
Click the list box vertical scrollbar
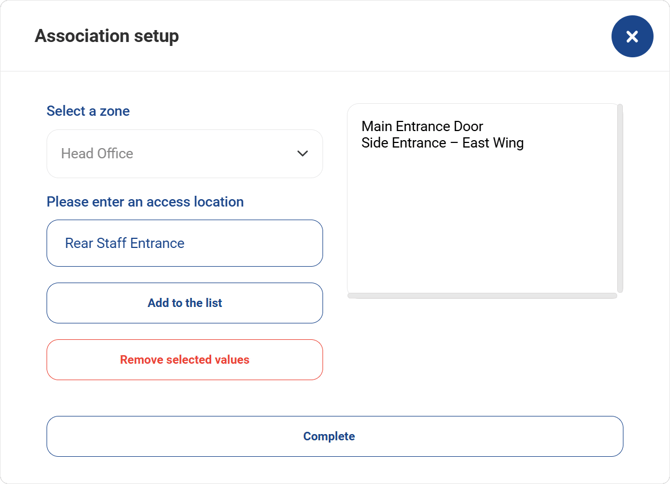[620, 198]
